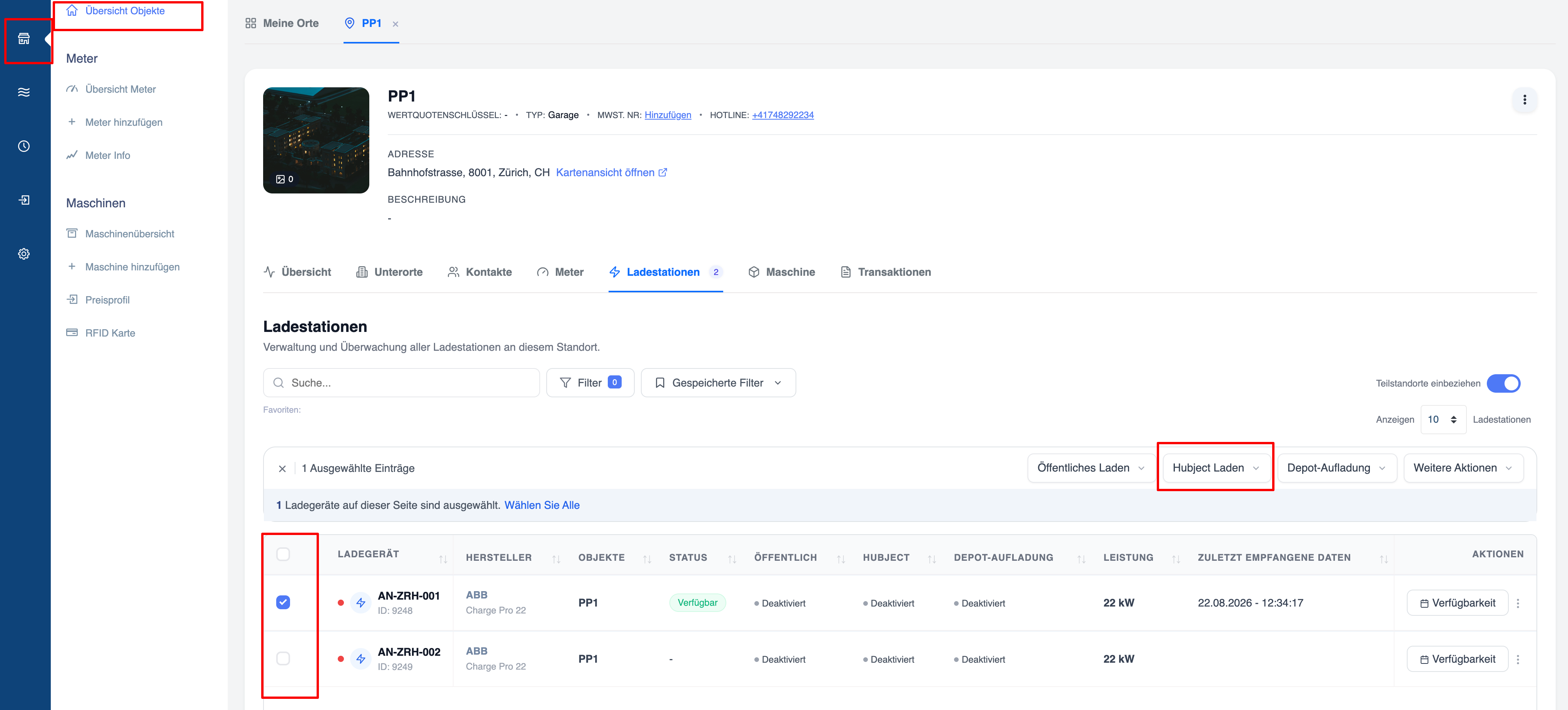The width and height of the screenshot is (1568, 710).
Task: Uncheck the AN-ZRH-001 row checkbox
Action: 283,602
